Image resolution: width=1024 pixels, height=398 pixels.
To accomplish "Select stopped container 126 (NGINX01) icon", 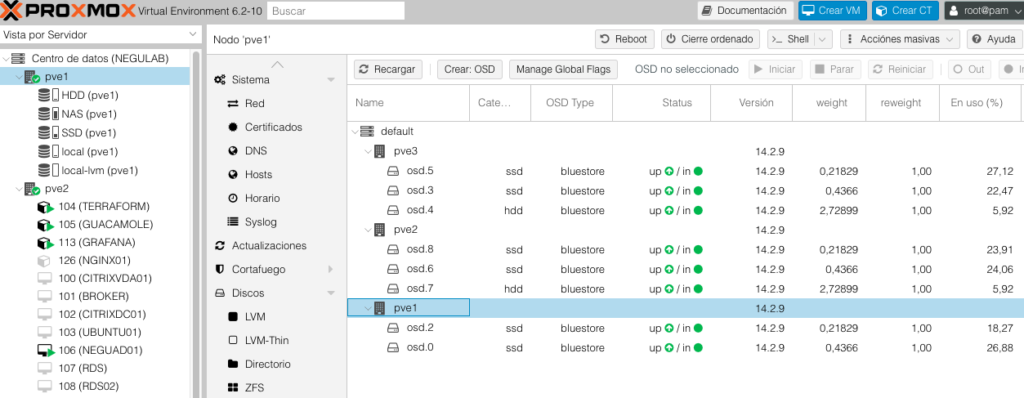I will click(x=44, y=261).
